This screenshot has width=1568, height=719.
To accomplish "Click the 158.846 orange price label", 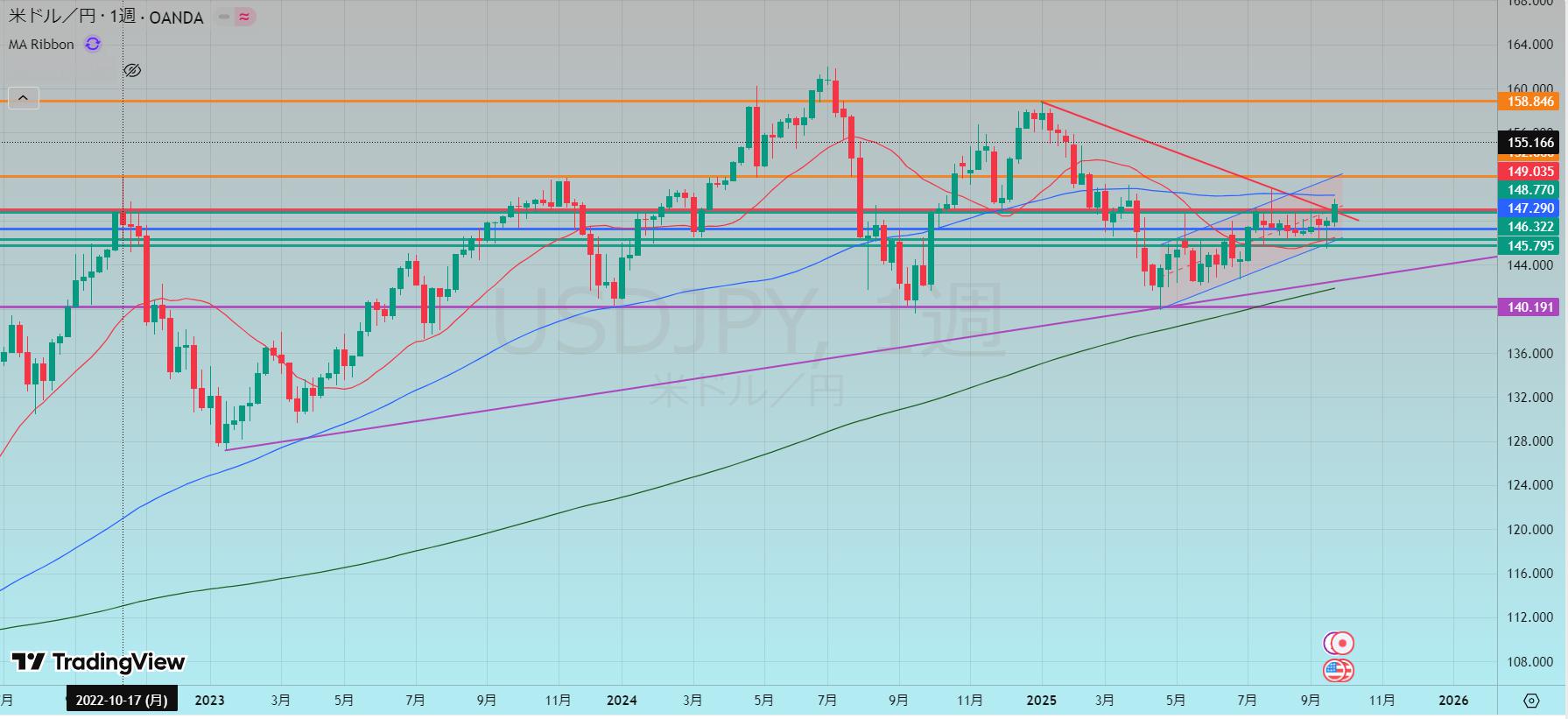I will (x=1530, y=102).
